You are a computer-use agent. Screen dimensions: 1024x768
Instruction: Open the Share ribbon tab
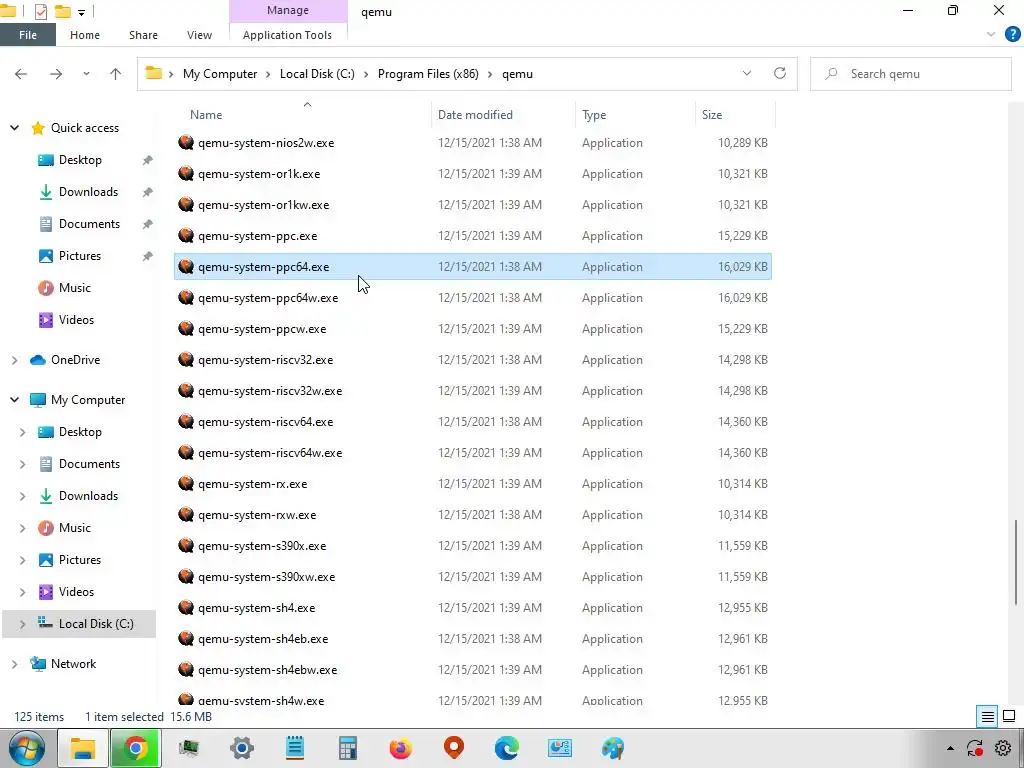click(x=143, y=35)
